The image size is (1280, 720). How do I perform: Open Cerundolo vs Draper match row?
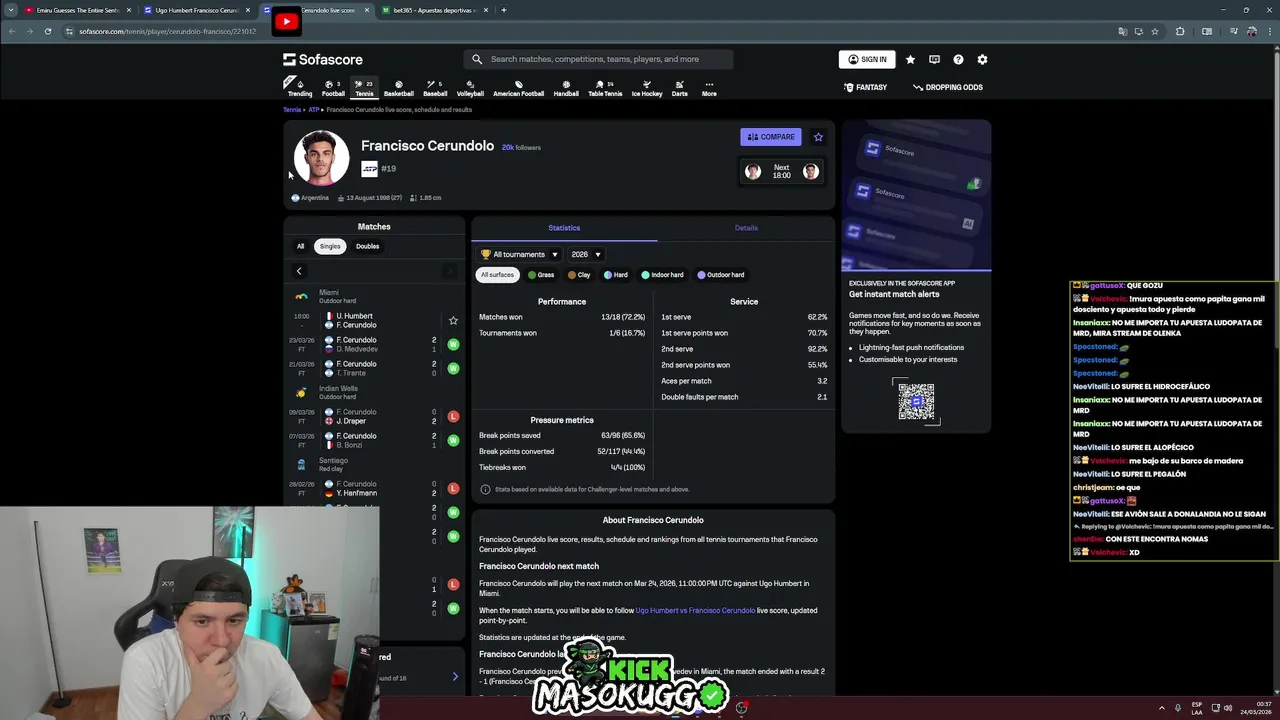click(374, 416)
